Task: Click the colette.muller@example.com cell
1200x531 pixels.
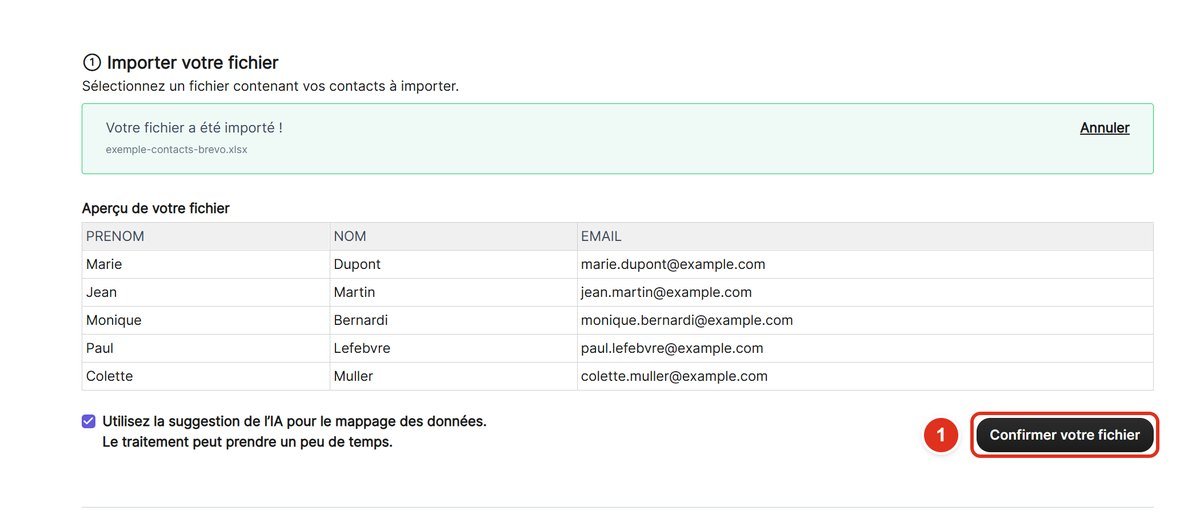Action: [865, 377]
